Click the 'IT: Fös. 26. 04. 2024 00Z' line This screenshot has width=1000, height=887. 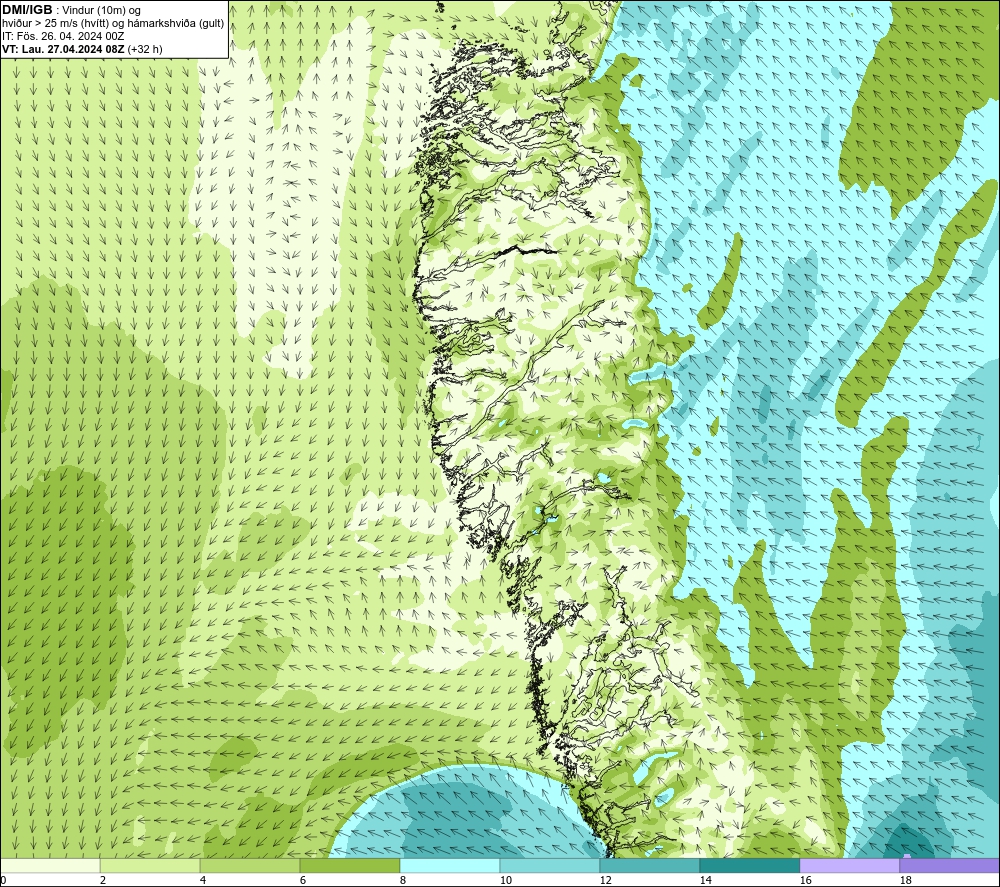[63, 36]
